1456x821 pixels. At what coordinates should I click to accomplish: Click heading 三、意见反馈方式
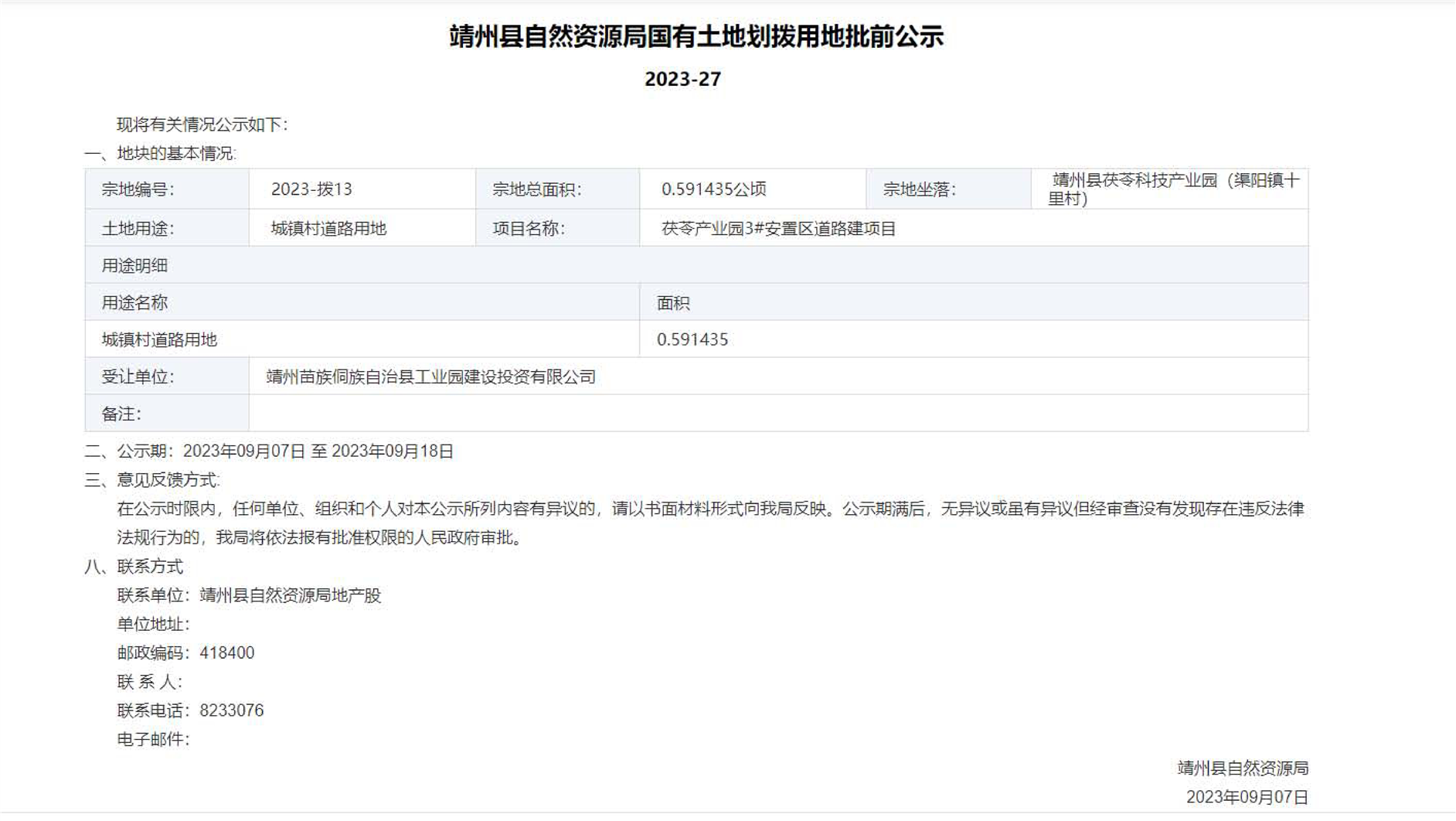tap(152, 480)
